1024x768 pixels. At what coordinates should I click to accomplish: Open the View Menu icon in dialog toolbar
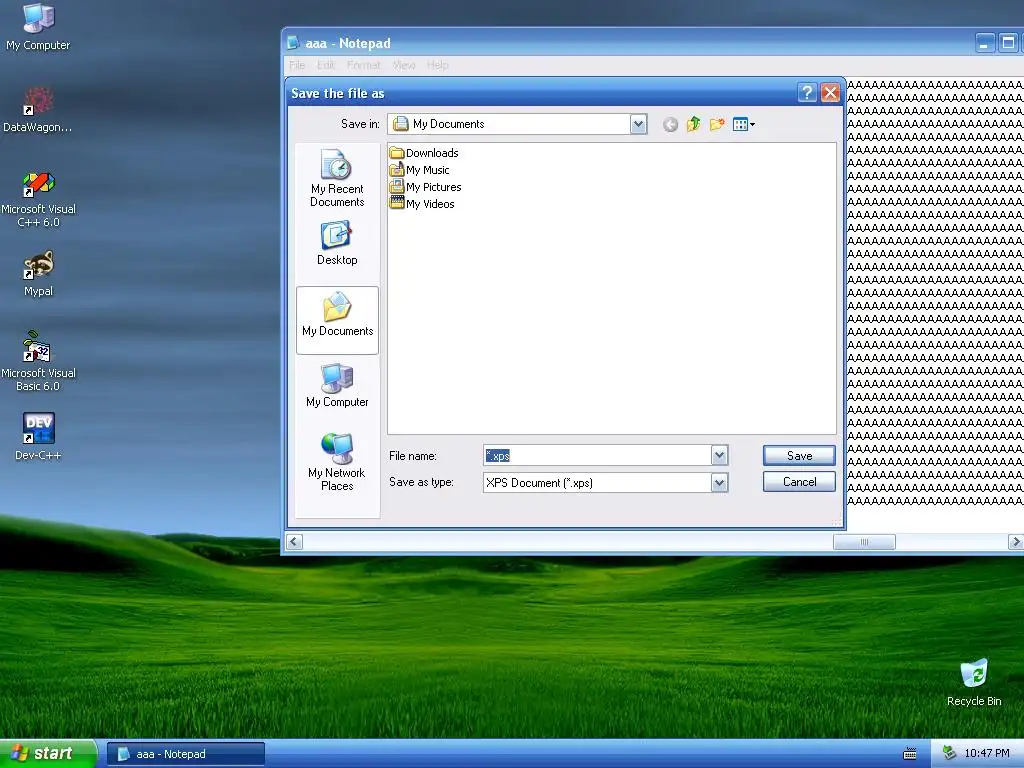pos(743,124)
